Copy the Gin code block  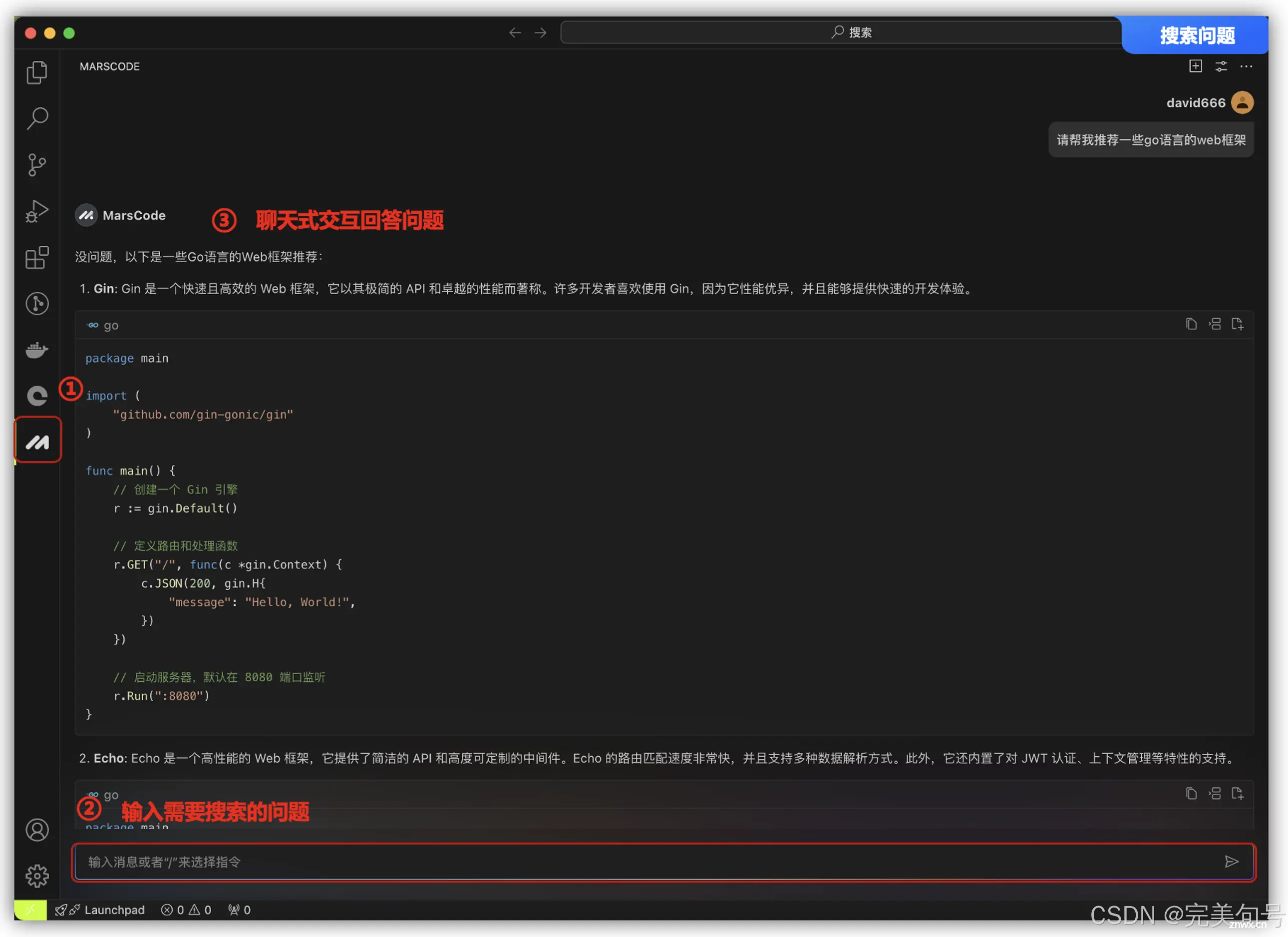click(x=1192, y=324)
